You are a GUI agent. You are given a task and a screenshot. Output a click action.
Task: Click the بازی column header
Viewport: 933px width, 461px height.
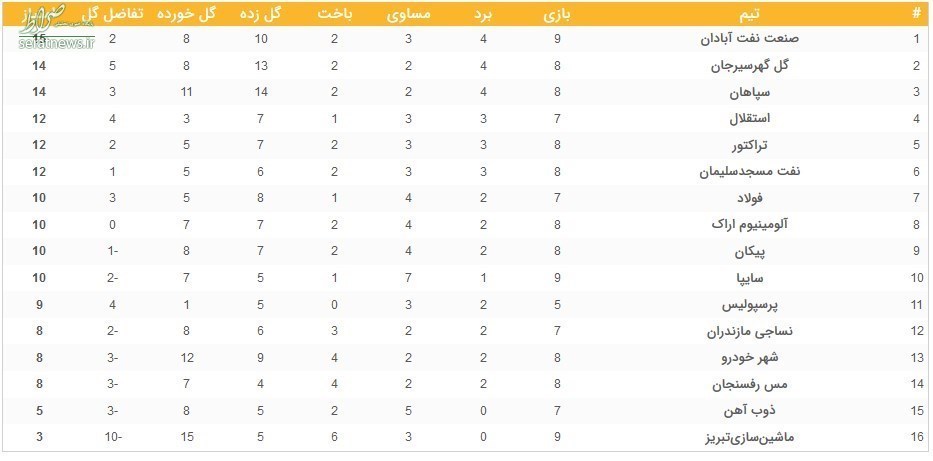pos(557,15)
